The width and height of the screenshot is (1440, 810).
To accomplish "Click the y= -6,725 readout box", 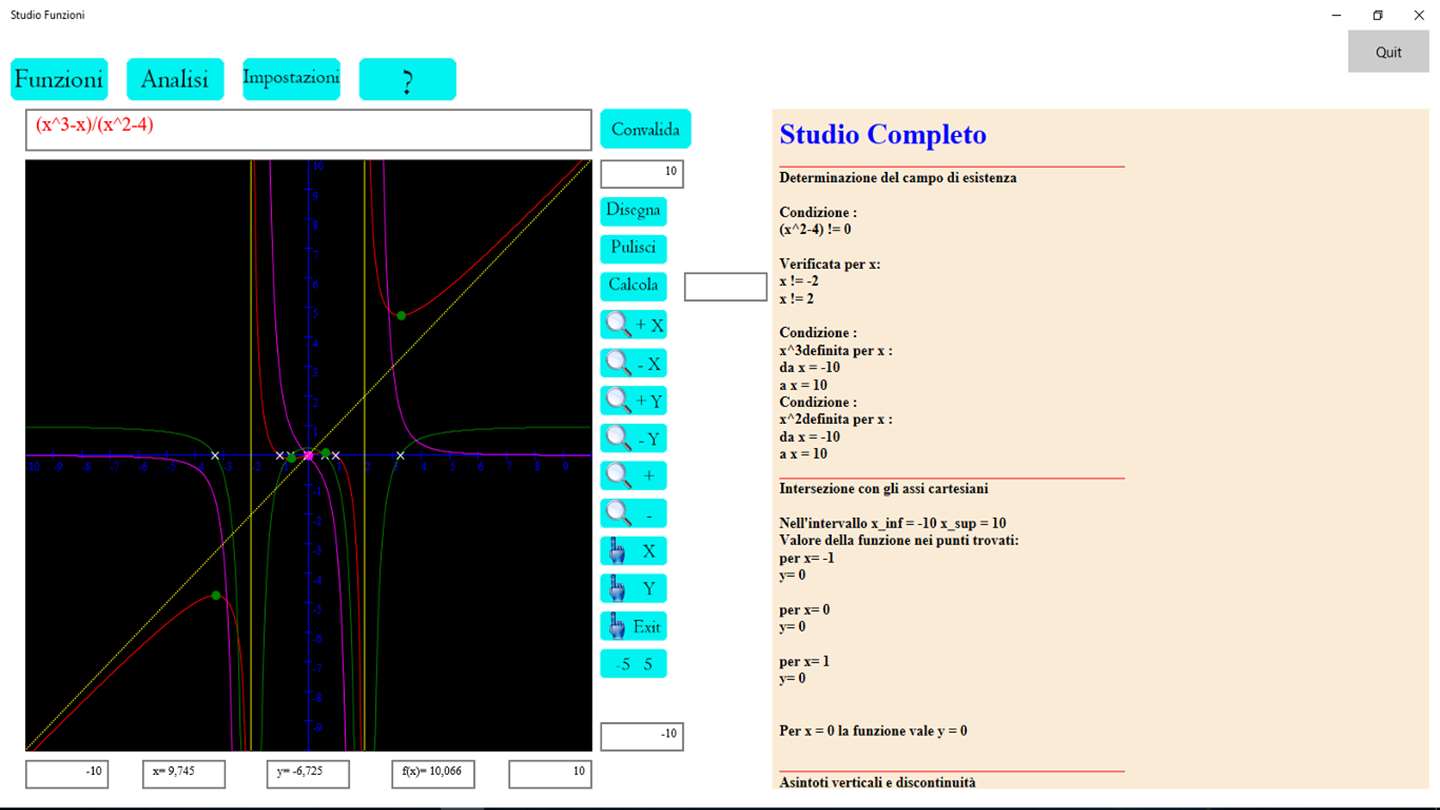I will point(308,774).
